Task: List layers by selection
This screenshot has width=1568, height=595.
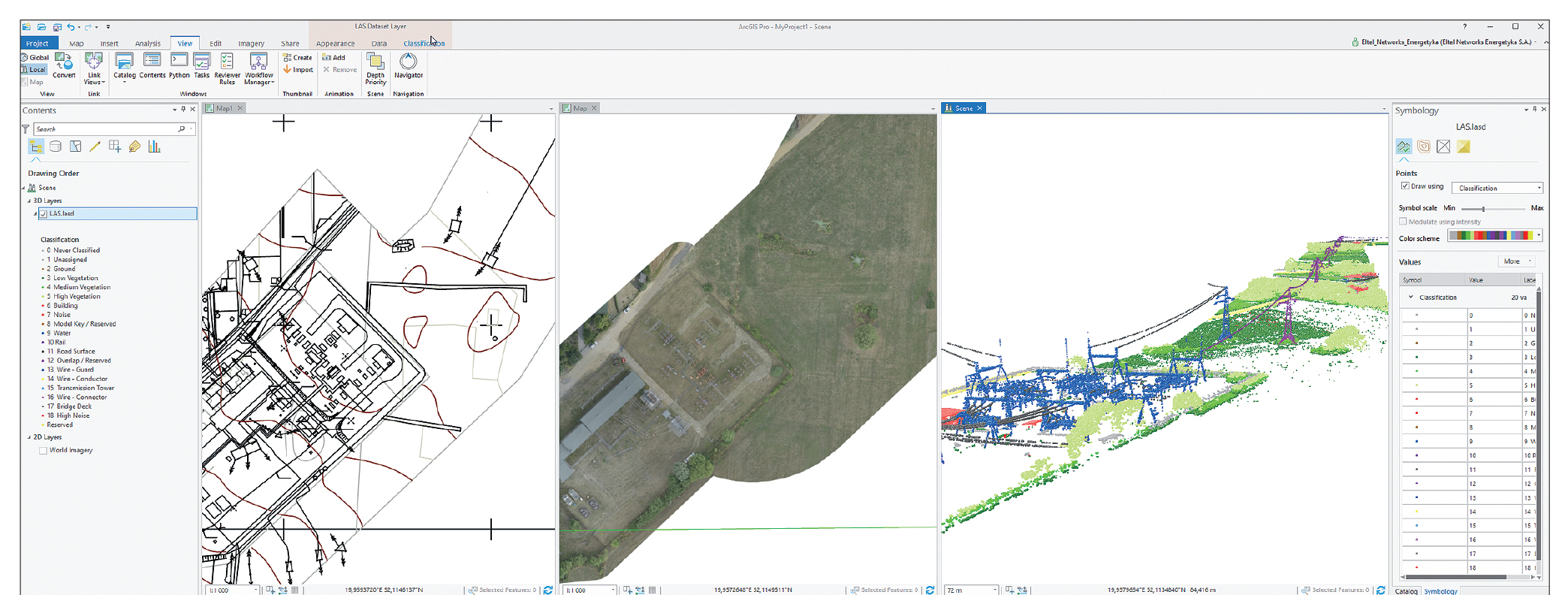Action: pyautogui.click(x=75, y=146)
